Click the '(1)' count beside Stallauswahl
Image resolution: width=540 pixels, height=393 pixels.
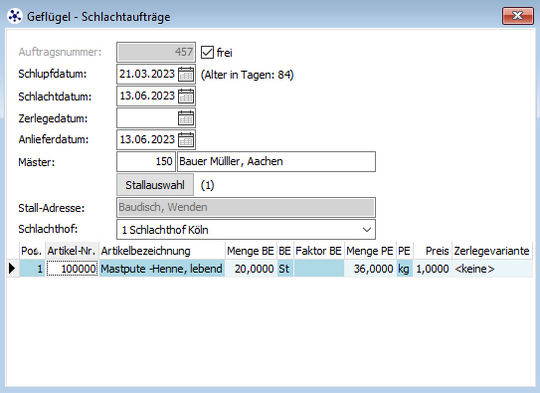[x=207, y=185]
